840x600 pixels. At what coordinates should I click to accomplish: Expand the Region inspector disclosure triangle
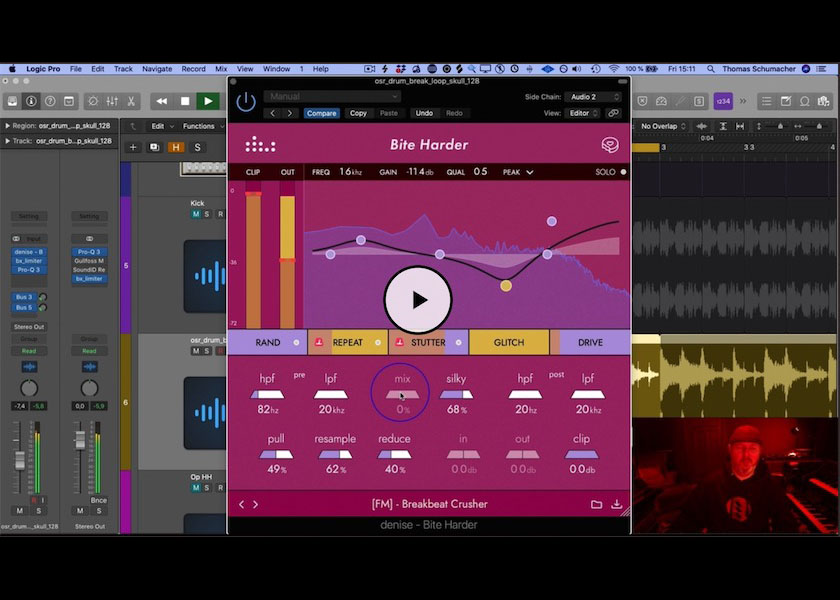pyautogui.click(x=8, y=126)
